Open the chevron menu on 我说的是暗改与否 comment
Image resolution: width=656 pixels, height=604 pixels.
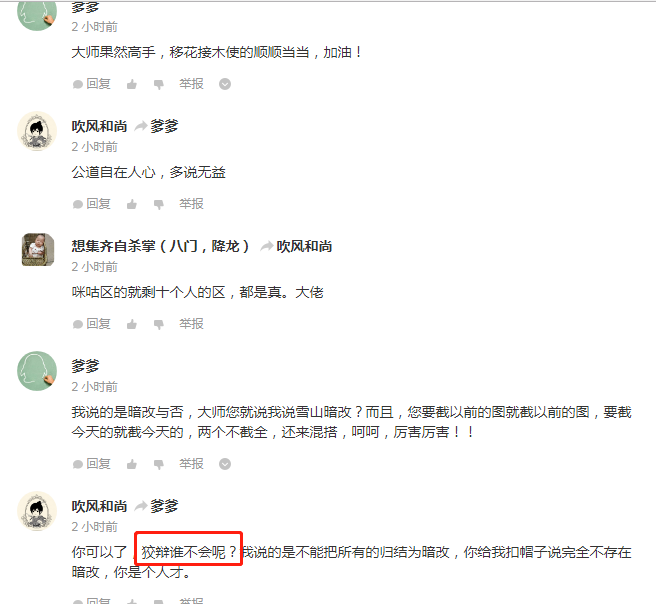tap(225, 464)
